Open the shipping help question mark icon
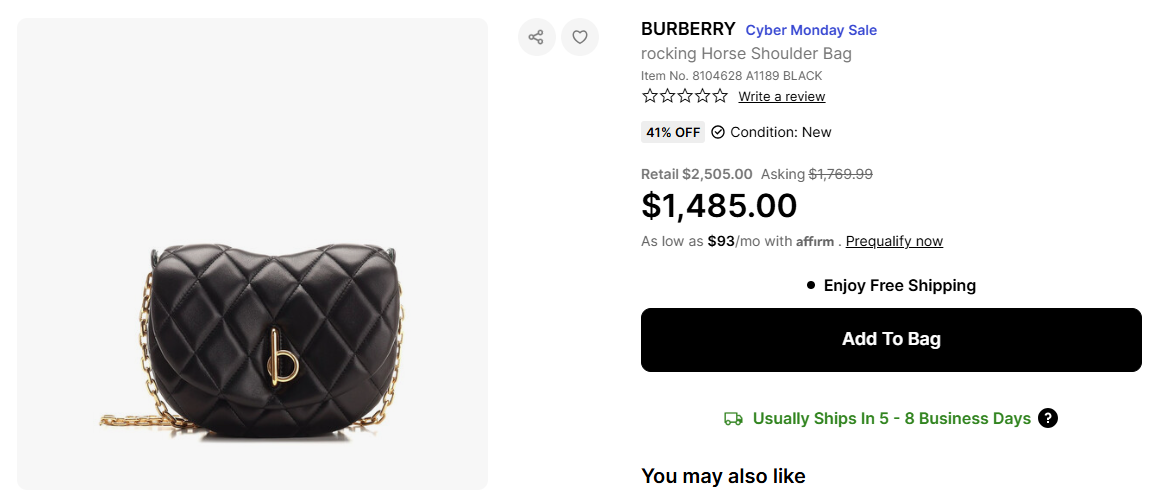The image size is (1154, 500). pos(1048,418)
